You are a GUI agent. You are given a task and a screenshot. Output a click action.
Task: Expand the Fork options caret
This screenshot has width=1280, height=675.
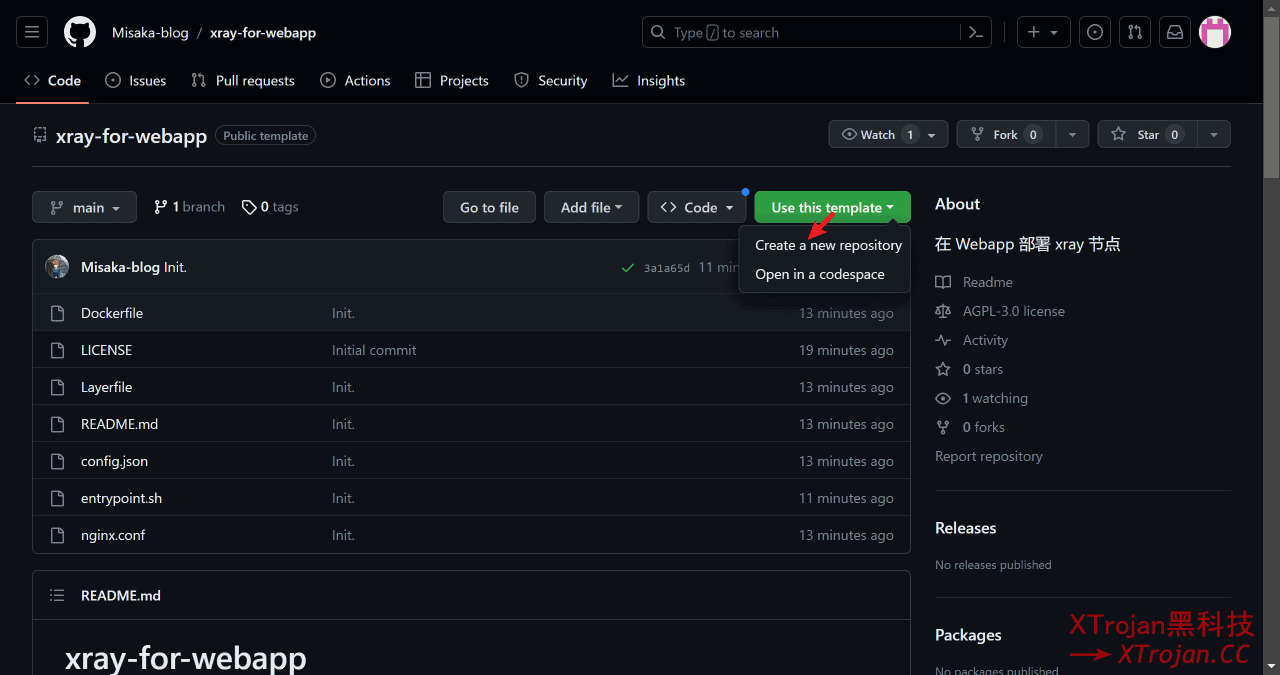pos(1072,134)
